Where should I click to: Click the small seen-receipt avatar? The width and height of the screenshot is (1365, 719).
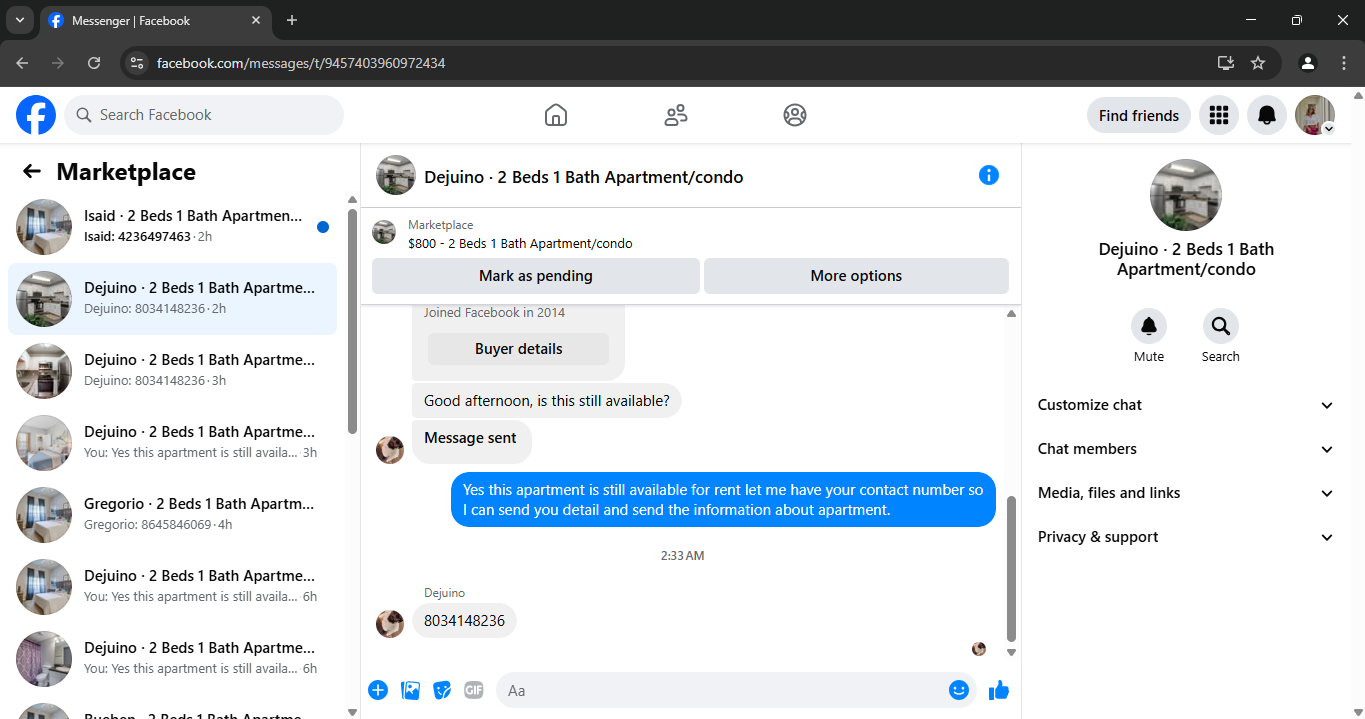pyautogui.click(x=979, y=649)
